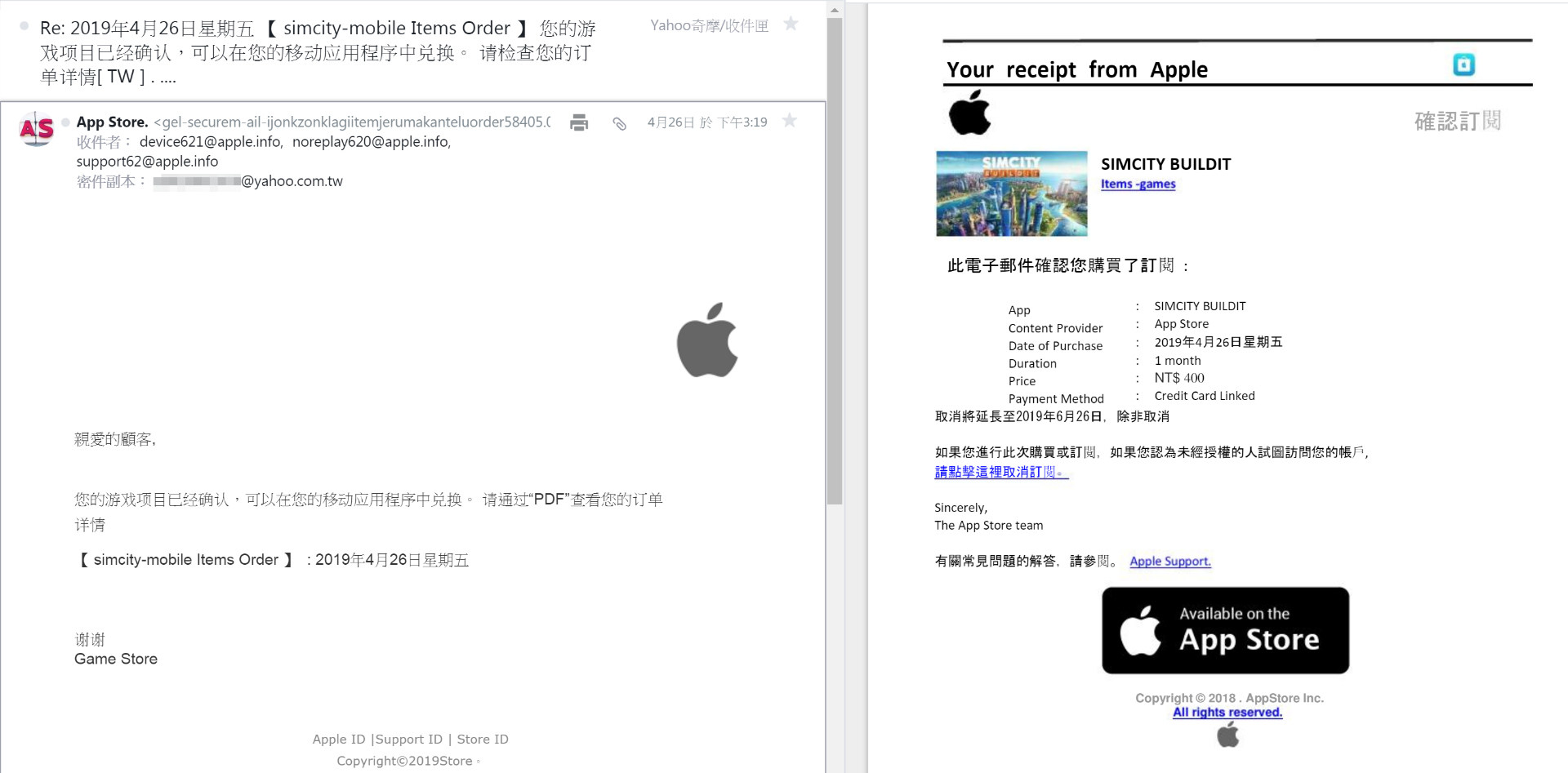Click the cancel subscription link
This screenshot has width=1568, height=773.
click(1000, 472)
